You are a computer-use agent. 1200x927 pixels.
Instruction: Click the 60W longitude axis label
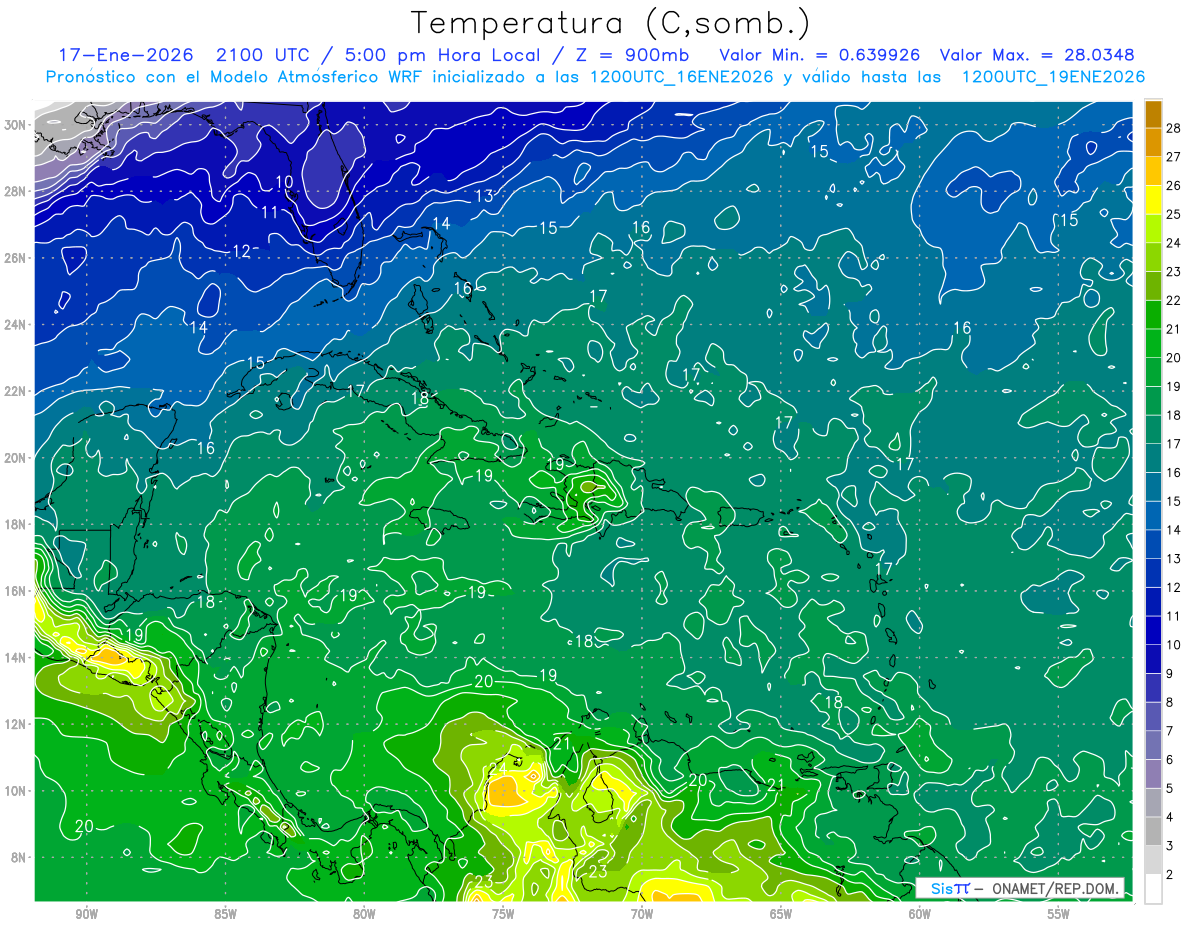pos(920,914)
